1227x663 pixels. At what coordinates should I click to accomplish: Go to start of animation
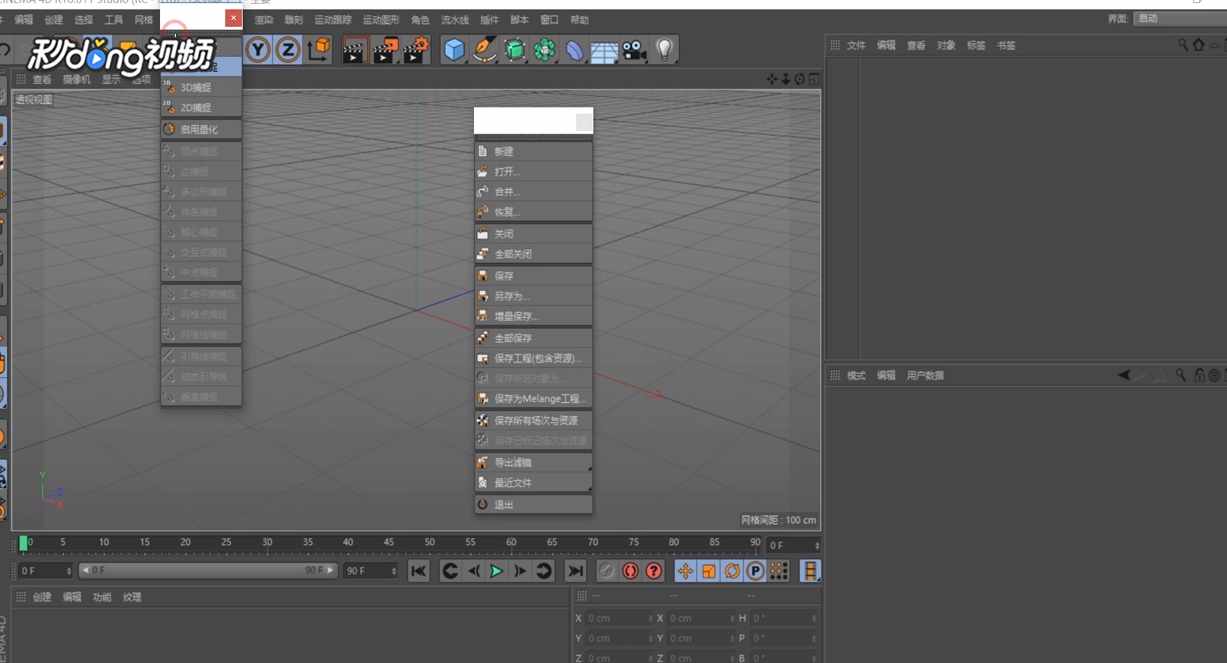(419, 570)
